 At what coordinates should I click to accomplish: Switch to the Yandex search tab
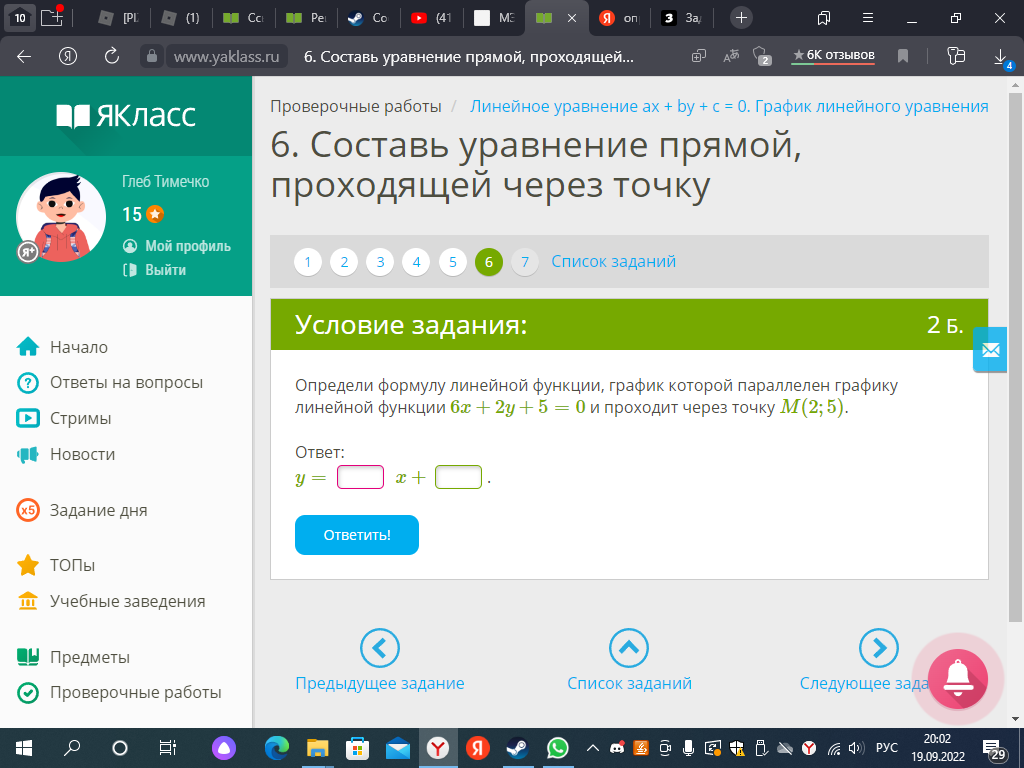pyautogui.click(x=620, y=18)
